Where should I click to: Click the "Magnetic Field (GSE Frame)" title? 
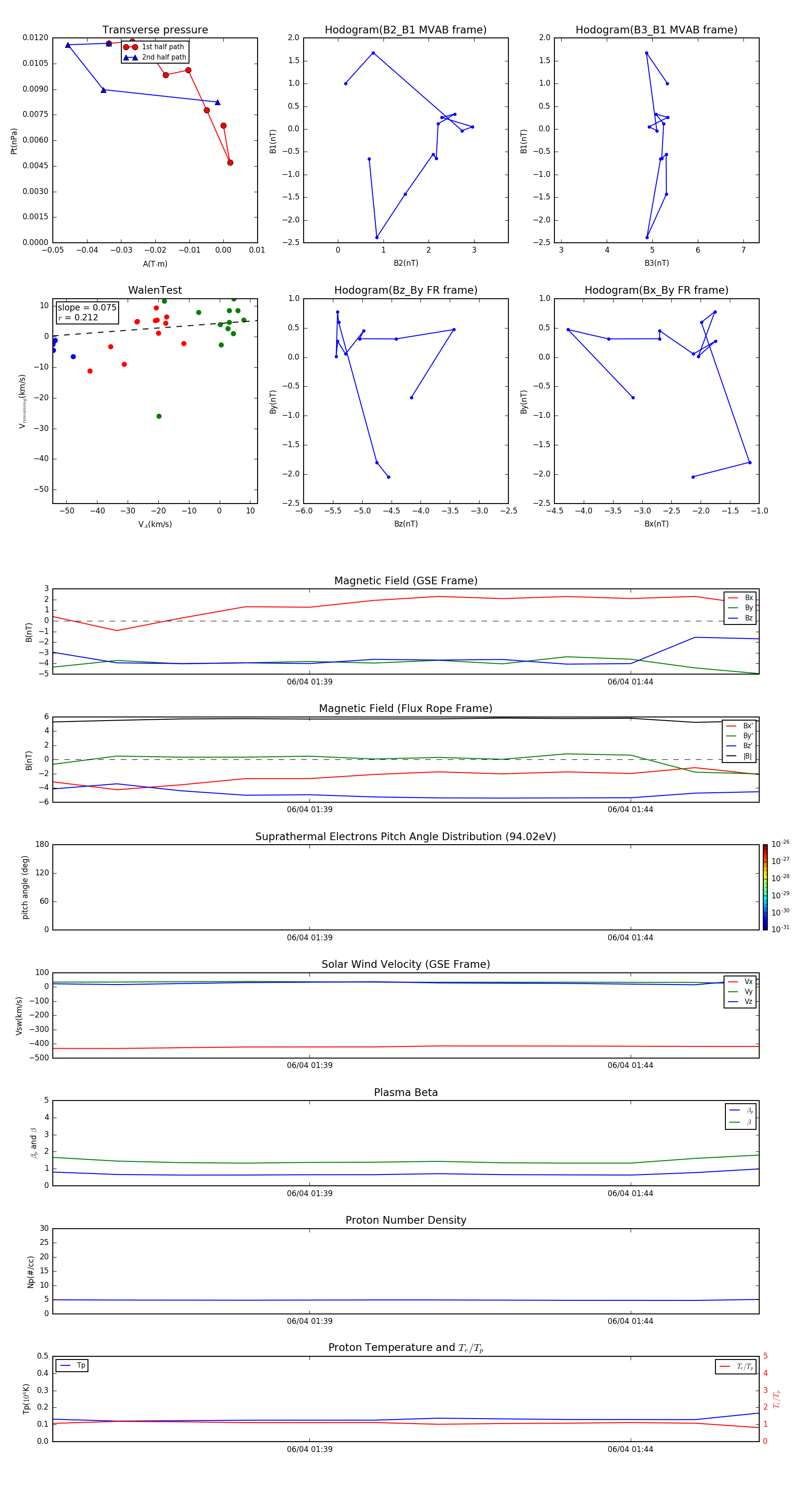pyautogui.click(x=406, y=581)
